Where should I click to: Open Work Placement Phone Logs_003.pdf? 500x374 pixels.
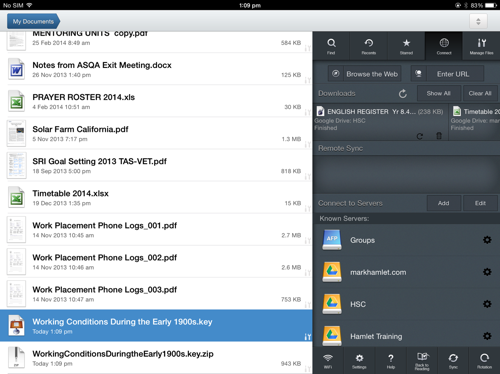[x=156, y=294]
